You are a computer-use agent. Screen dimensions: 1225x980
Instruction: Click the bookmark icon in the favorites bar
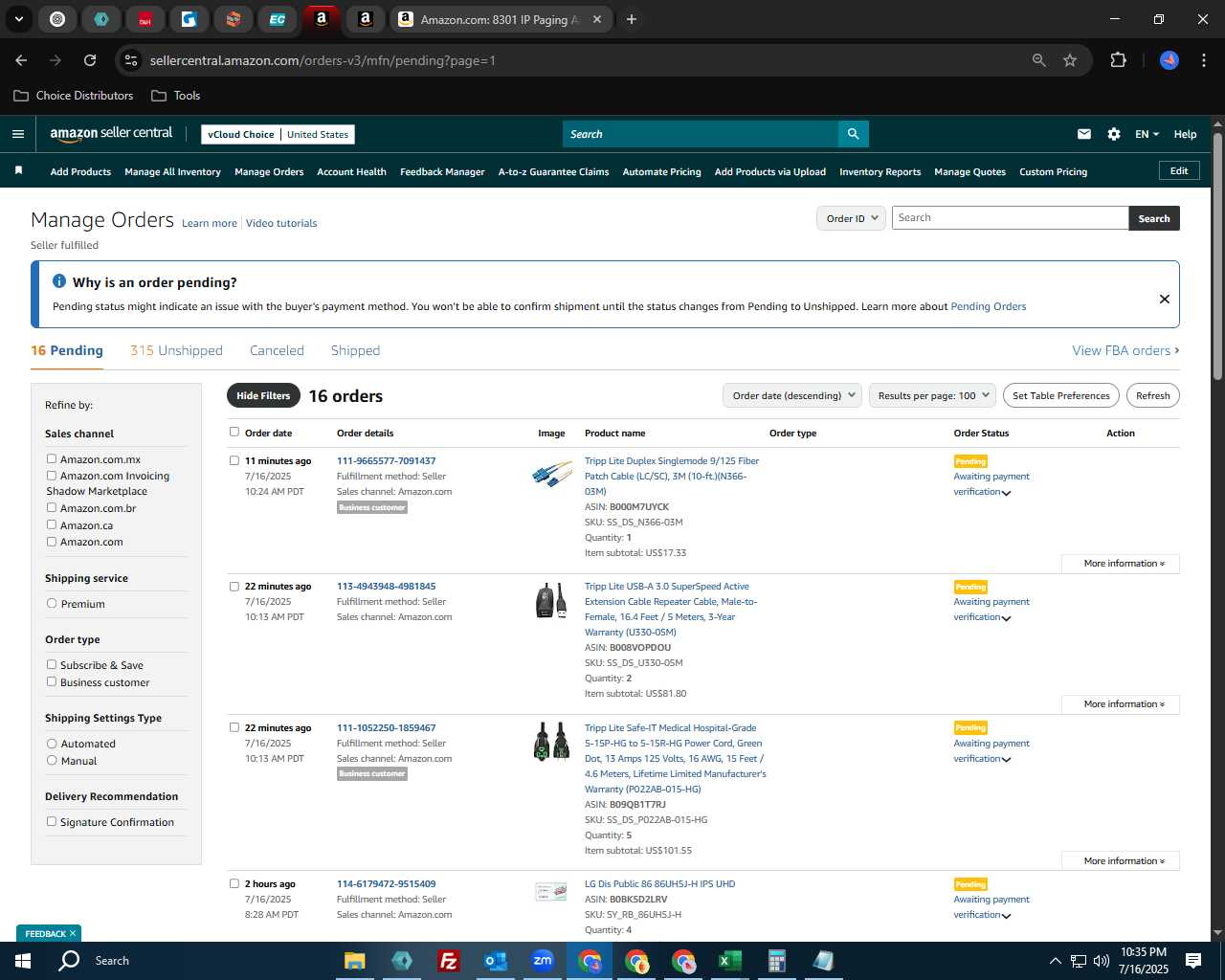pos(18,171)
